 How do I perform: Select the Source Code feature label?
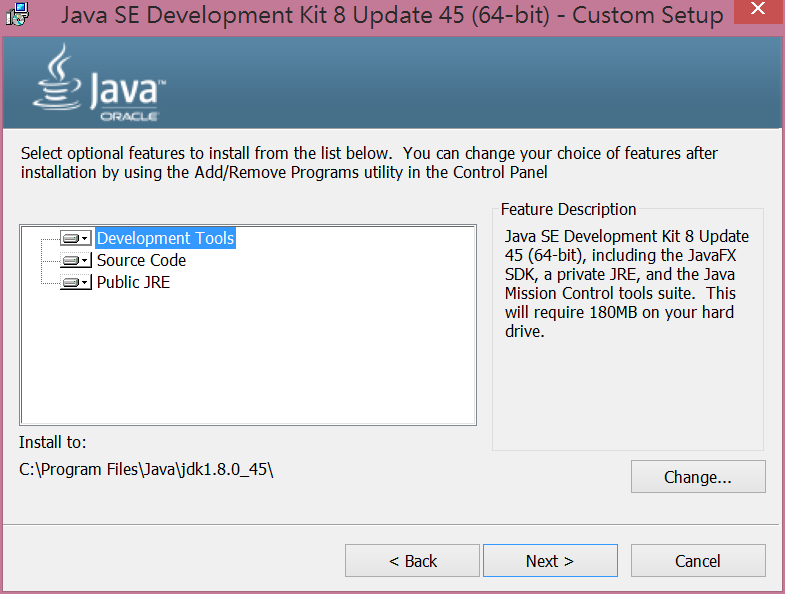tap(141, 261)
